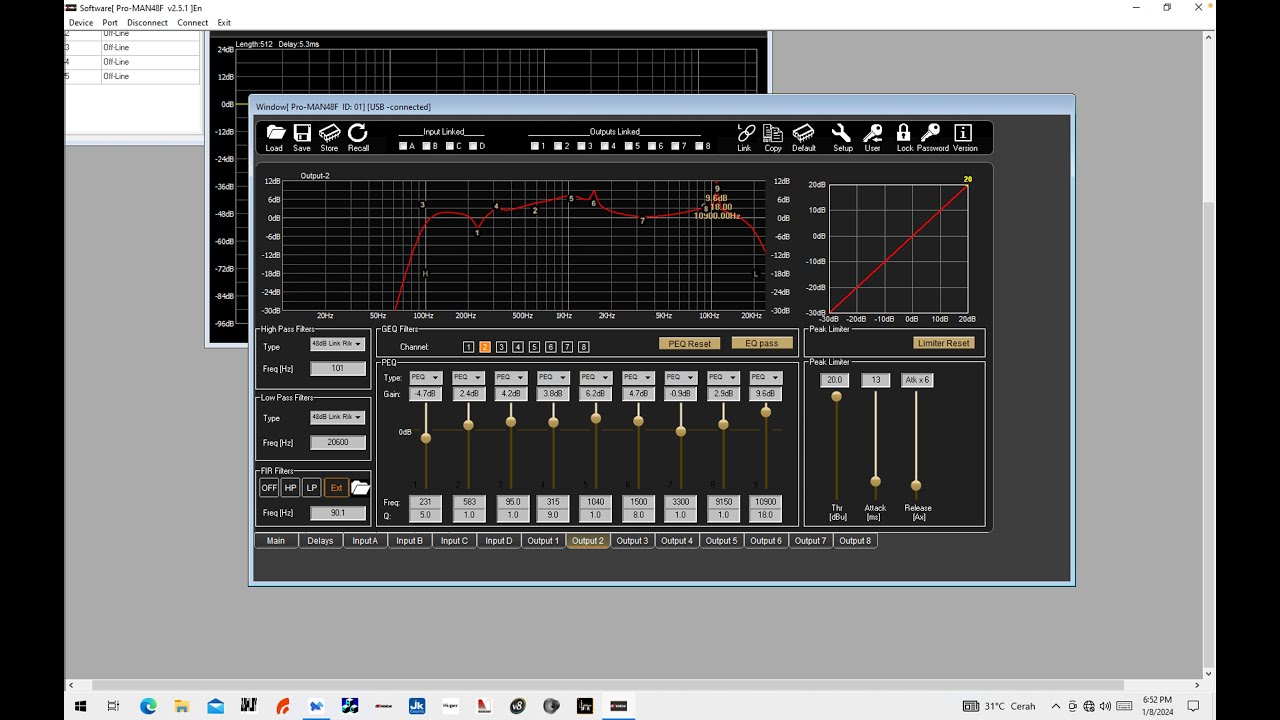Open PEQ band 7 Type dropdown
Screen dimensions: 1280x720
click(681, 377)
